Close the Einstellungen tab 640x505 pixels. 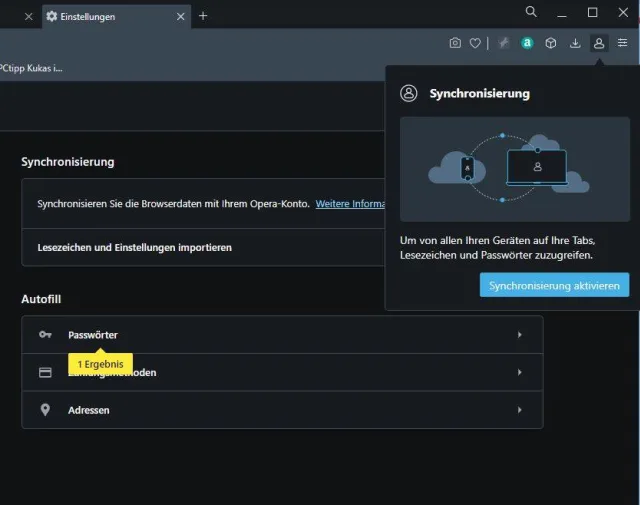coord(181,17)
